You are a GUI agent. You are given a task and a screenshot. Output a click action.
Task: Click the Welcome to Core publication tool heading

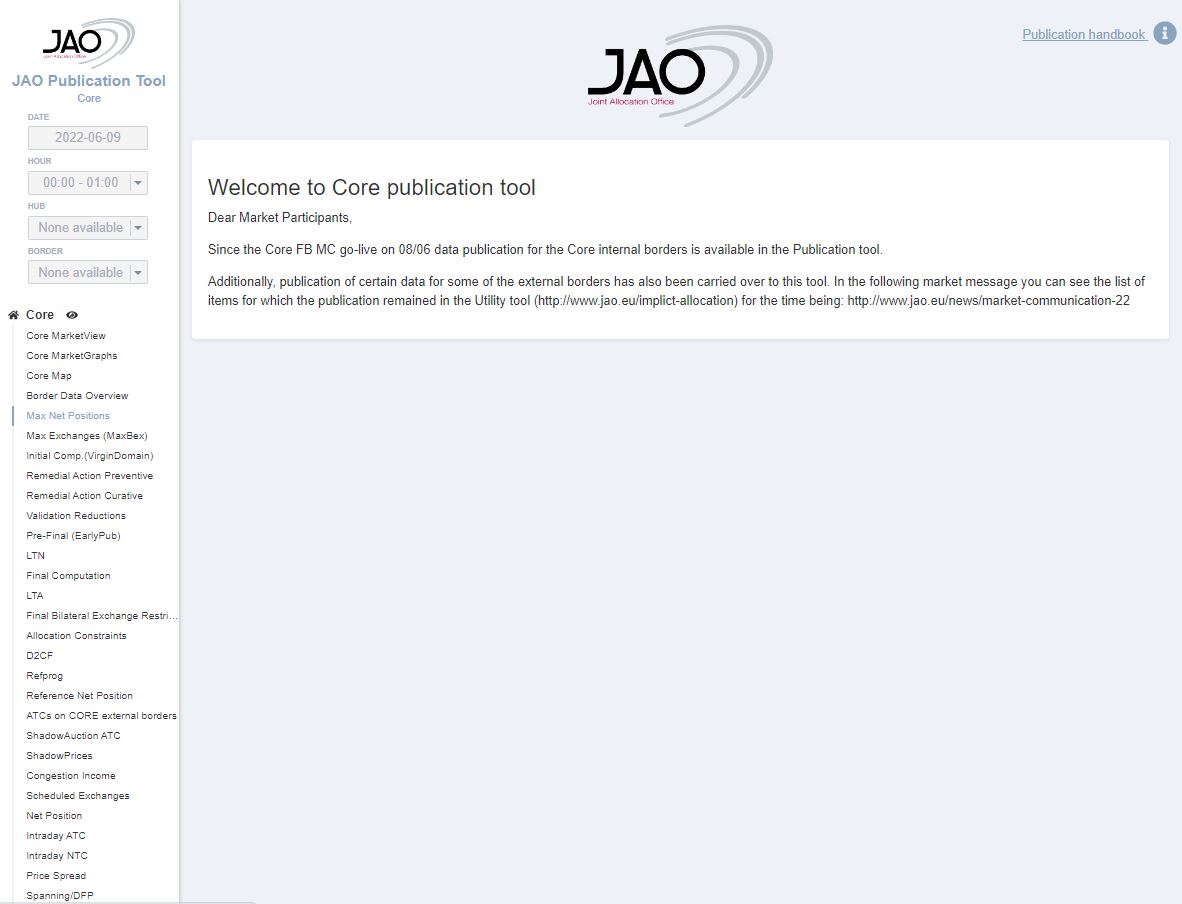click(372, 187)
